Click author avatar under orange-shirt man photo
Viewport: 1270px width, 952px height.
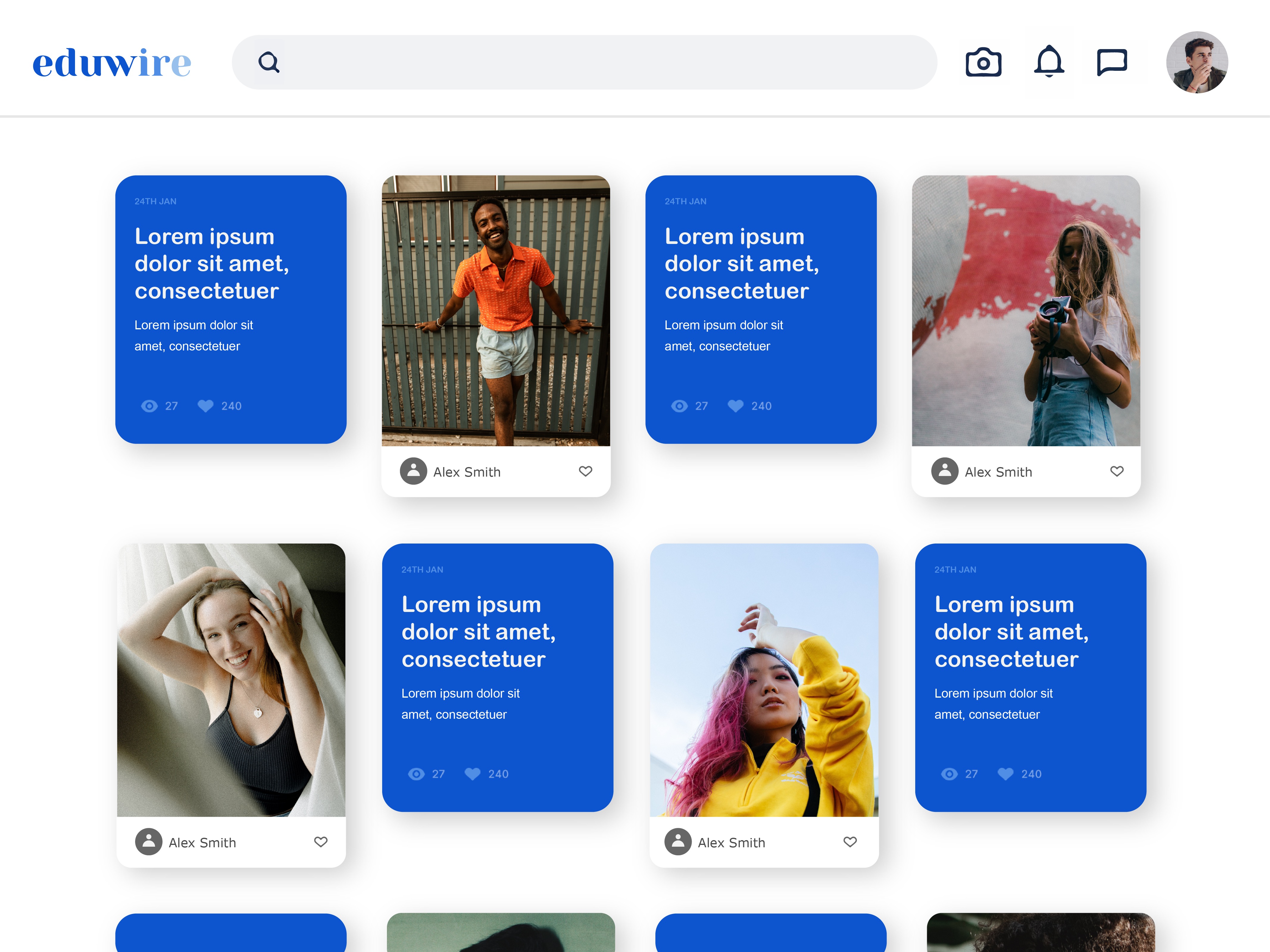click(x=413, y=471)
